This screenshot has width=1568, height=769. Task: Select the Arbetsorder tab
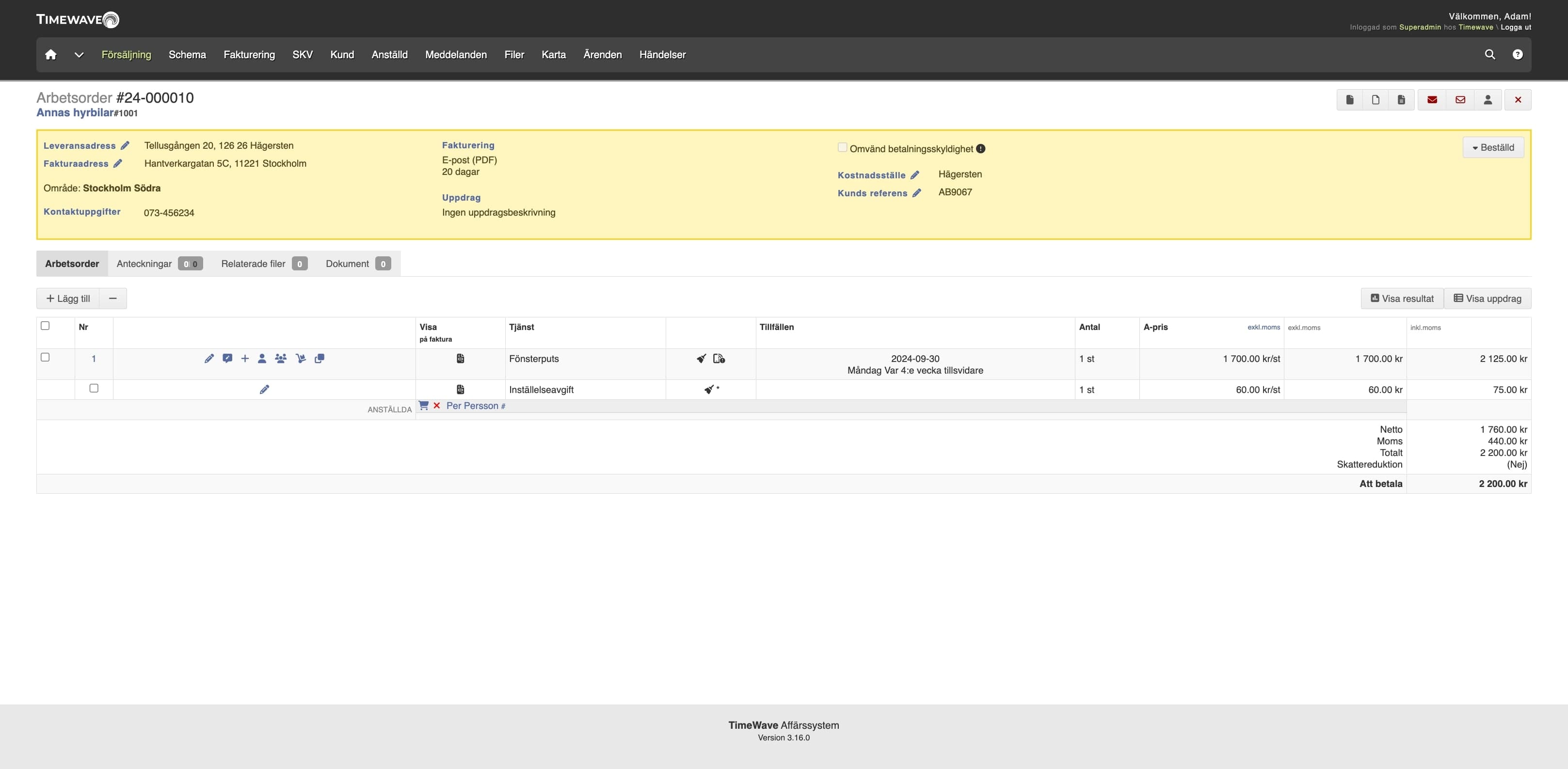[72, 264]
